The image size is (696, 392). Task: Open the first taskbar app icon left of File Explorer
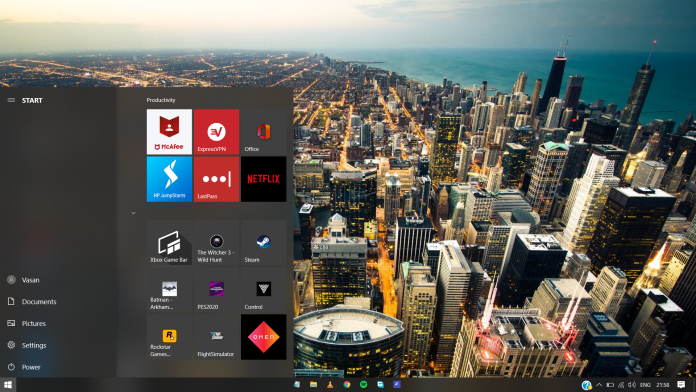297,384
